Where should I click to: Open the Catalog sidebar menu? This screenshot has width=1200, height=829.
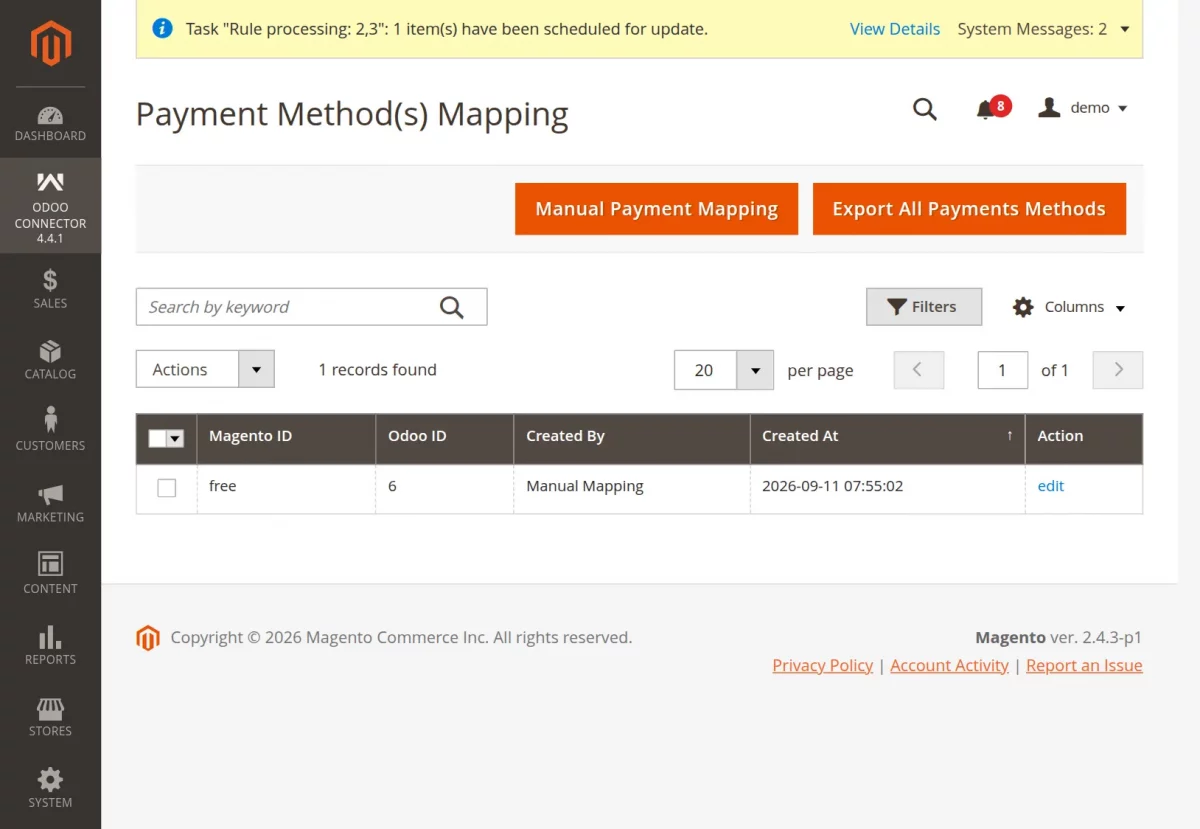coord(50,360)
